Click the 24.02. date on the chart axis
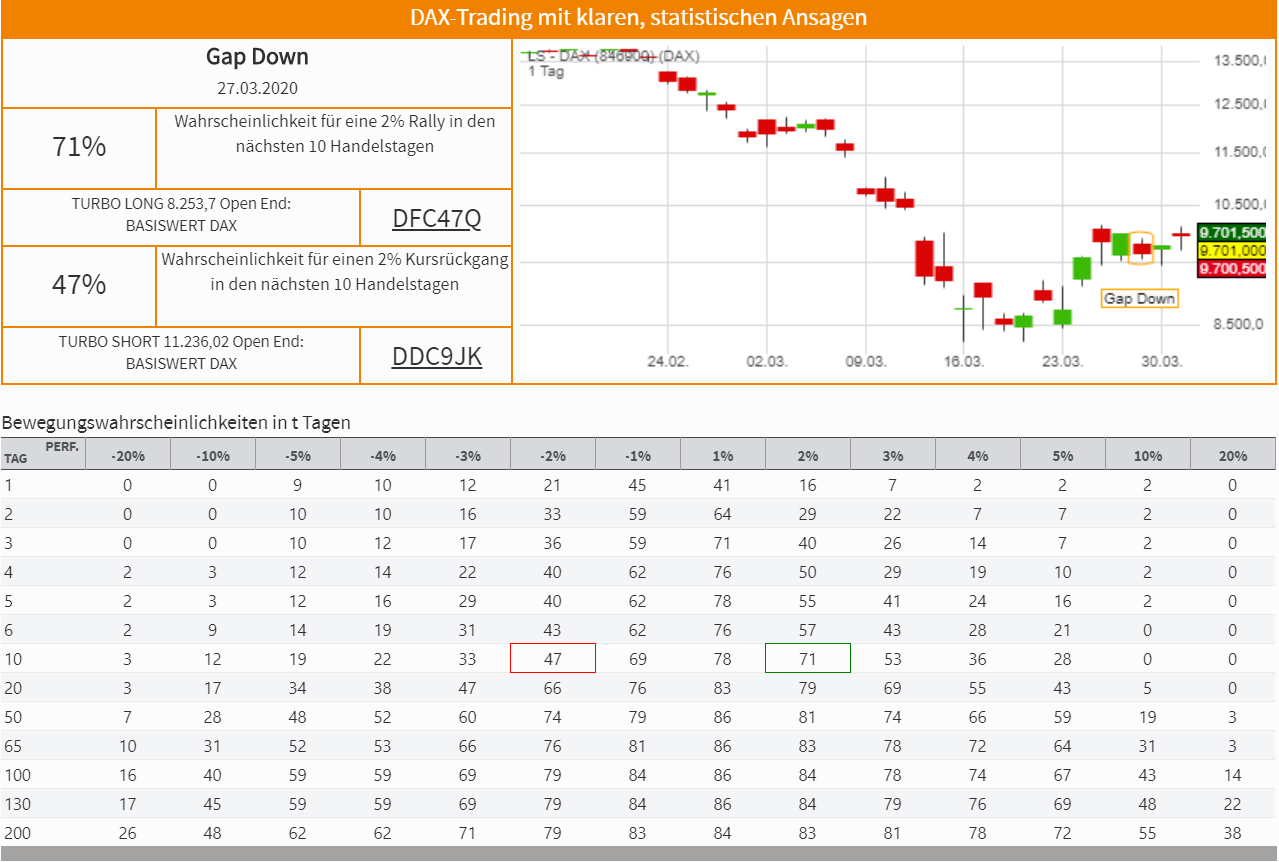The width and height of the screenshot is (1279, 862). click(x=668, y=361)
